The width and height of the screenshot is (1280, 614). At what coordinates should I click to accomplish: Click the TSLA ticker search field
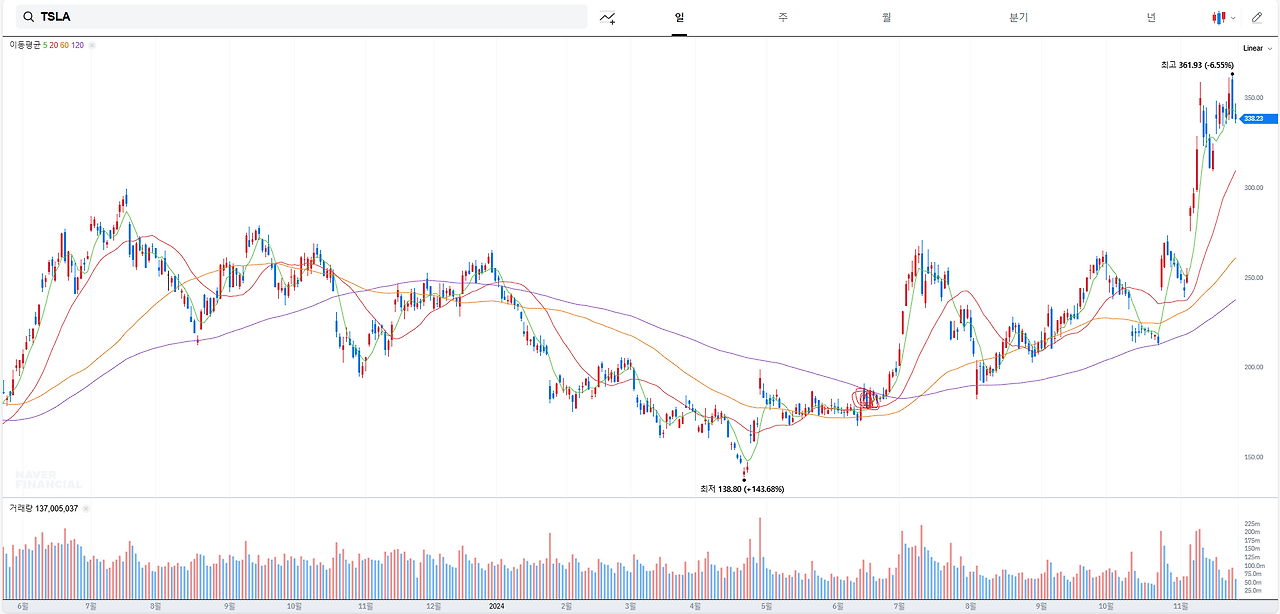[x=300, y=17]
